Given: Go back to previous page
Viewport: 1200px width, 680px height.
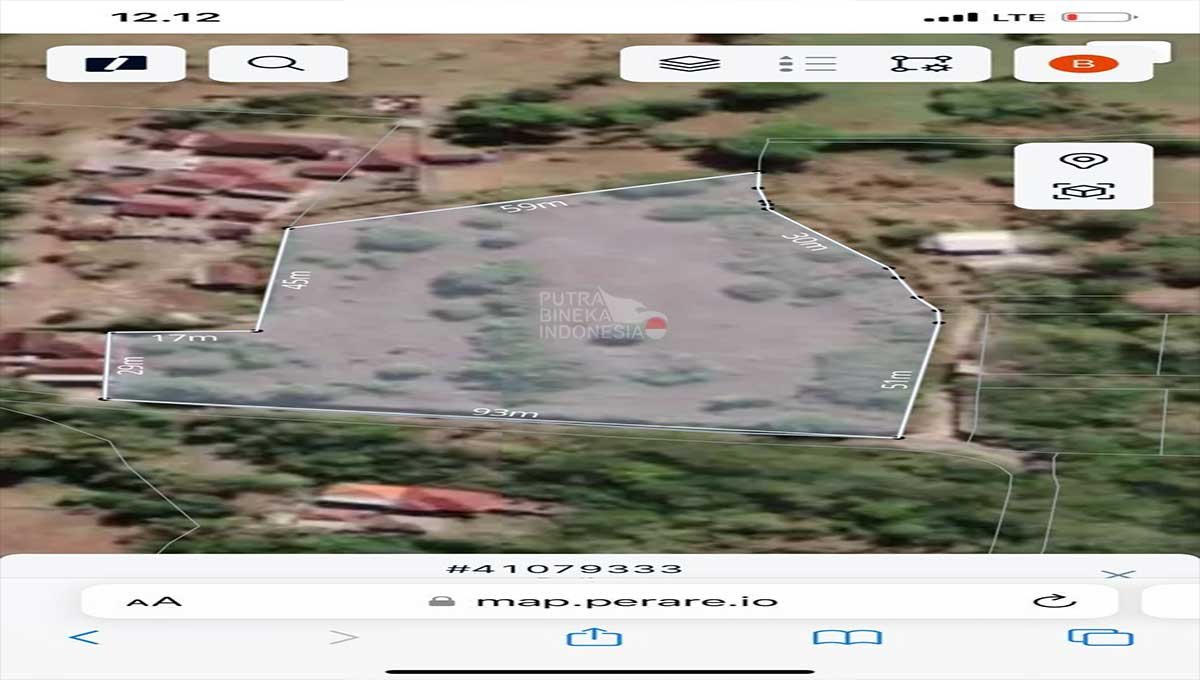Looking at the screenshot, I should [85, 637].
